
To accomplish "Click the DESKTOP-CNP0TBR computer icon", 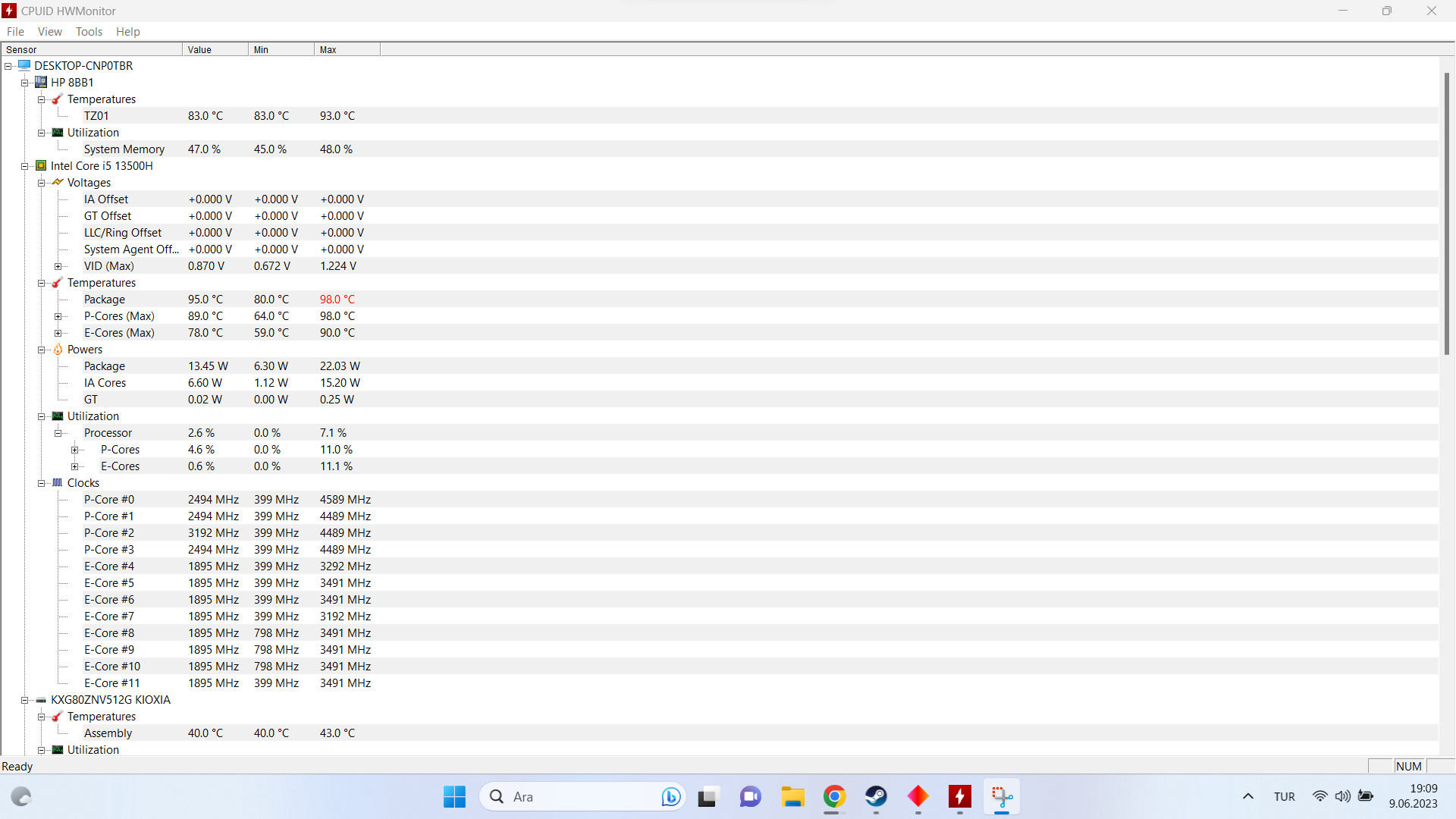I will [x=24, y=65].
